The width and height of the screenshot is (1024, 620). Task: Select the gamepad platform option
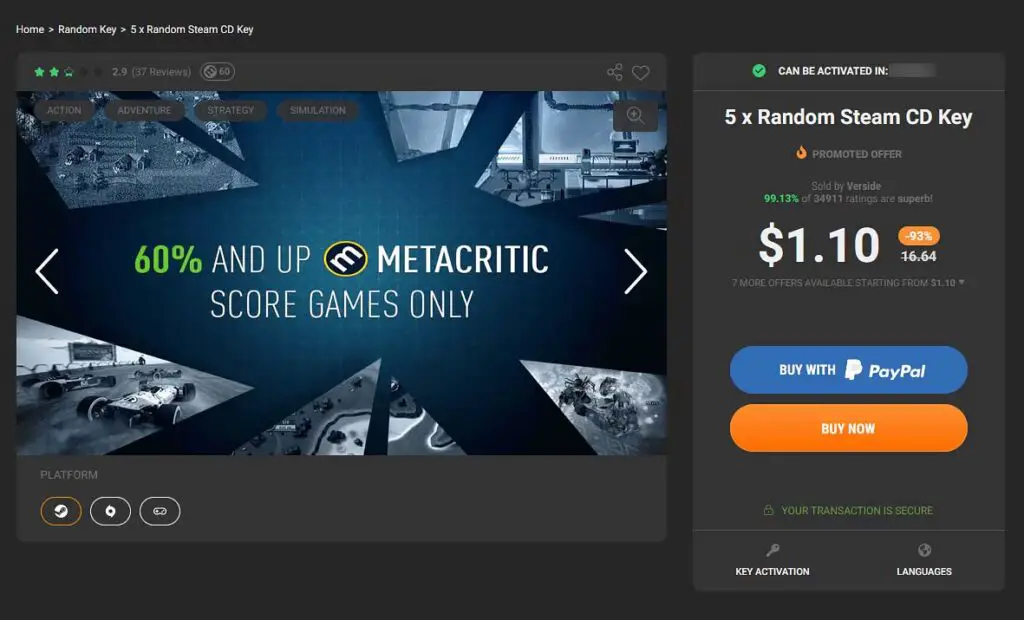click(160, 511)
